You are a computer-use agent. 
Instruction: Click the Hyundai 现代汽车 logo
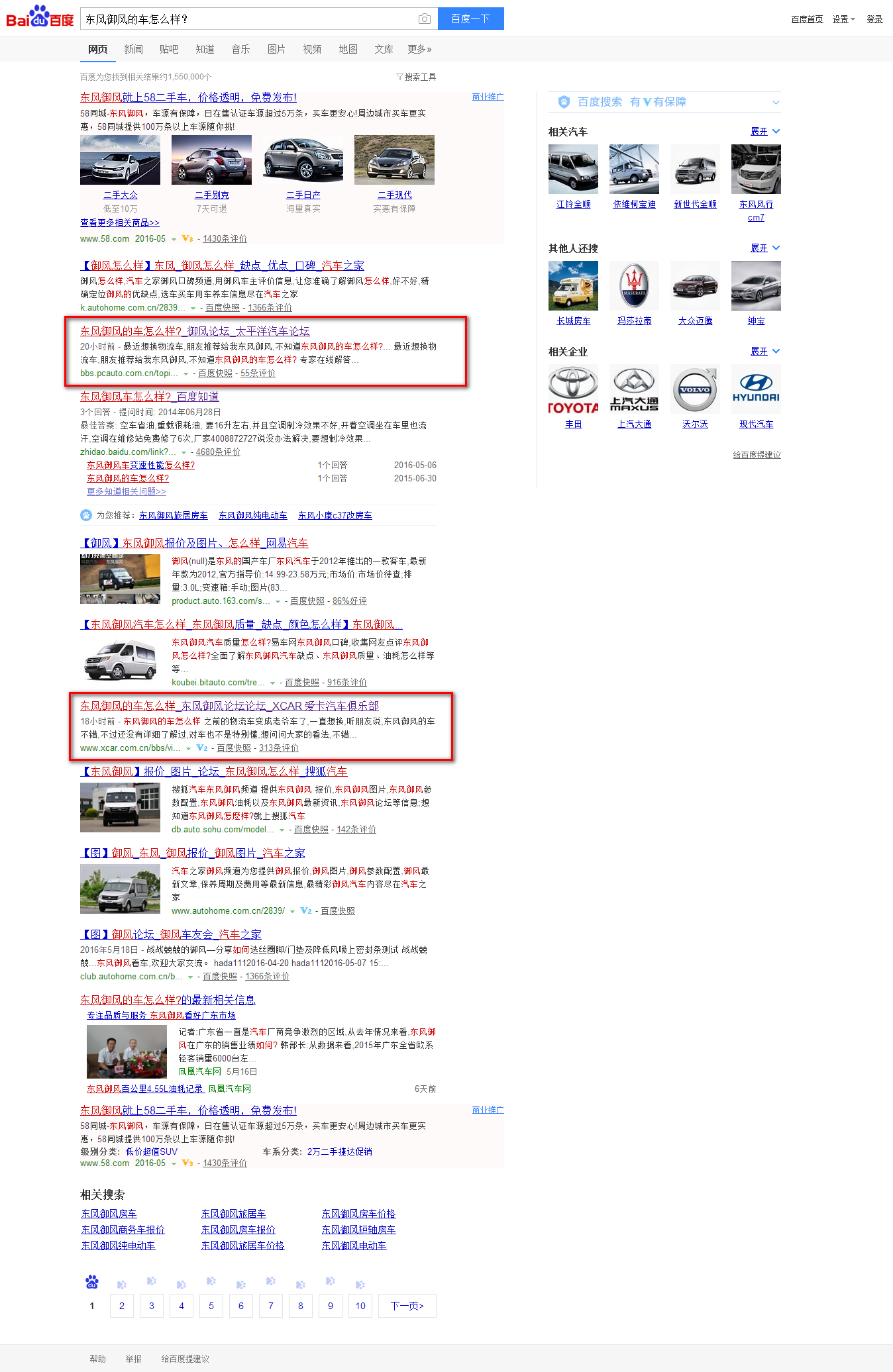pos(756,389)
